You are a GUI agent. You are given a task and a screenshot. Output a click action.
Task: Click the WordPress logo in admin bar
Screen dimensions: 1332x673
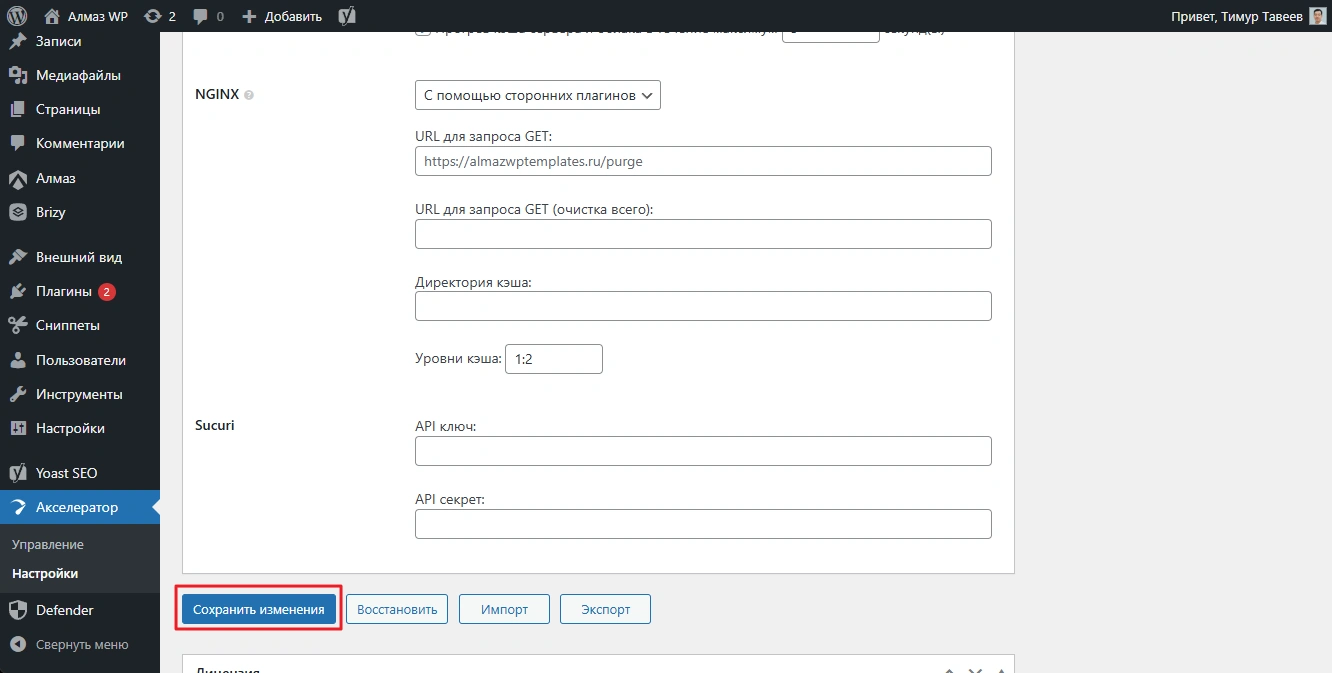(17, 16)
